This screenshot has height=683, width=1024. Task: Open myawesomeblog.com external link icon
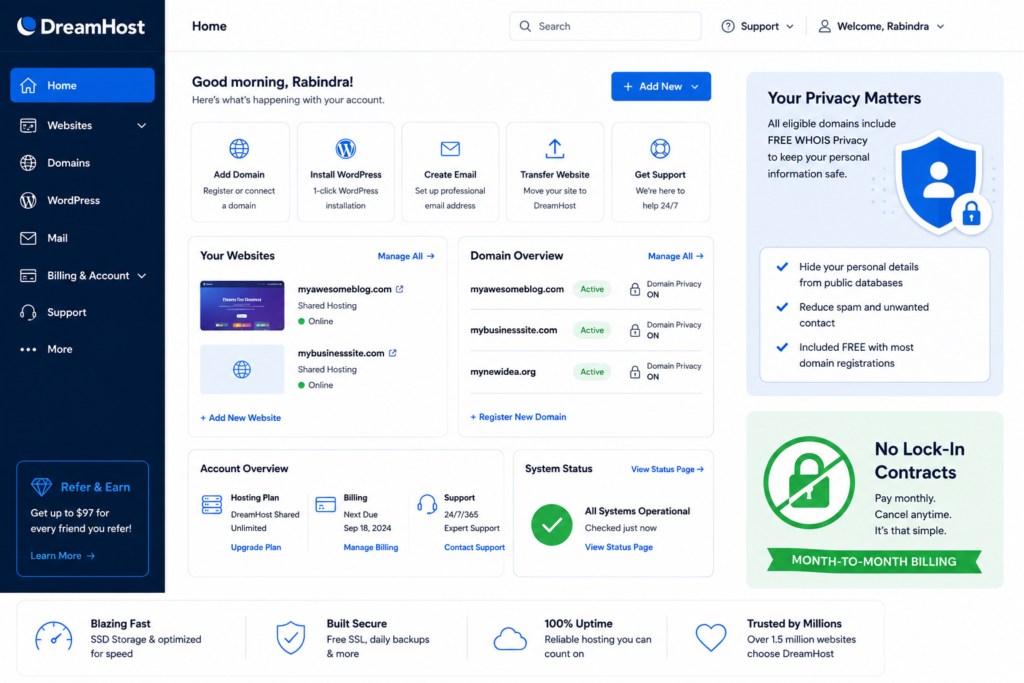400,289
